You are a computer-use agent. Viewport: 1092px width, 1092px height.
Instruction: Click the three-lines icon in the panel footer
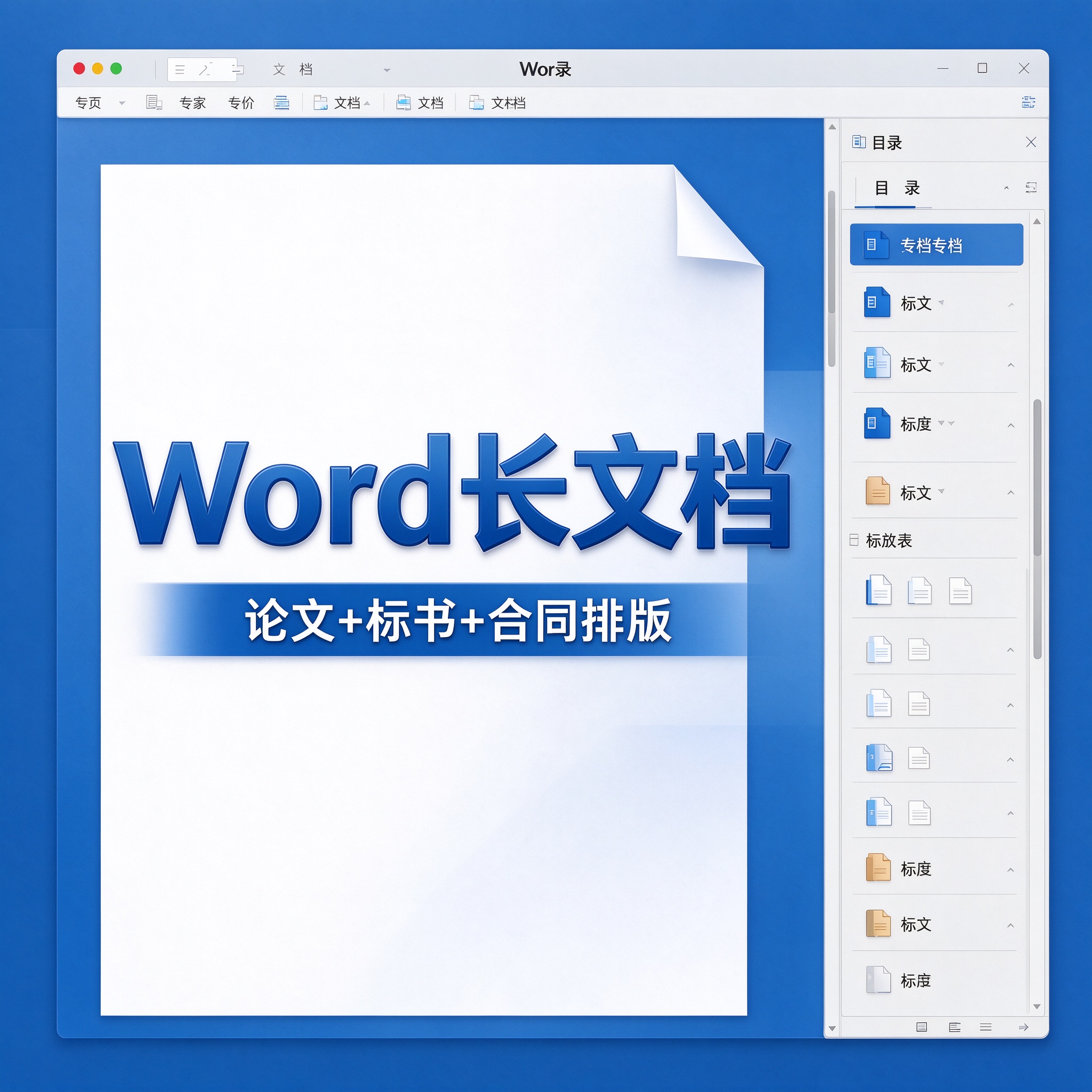(986, 1027)
